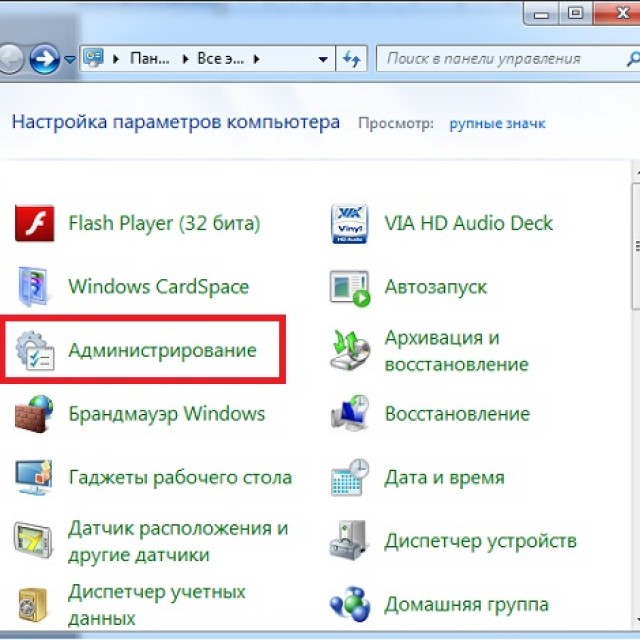
Task: Click the Пан... breadcrumb segment
Action: [x=149, y=59]
